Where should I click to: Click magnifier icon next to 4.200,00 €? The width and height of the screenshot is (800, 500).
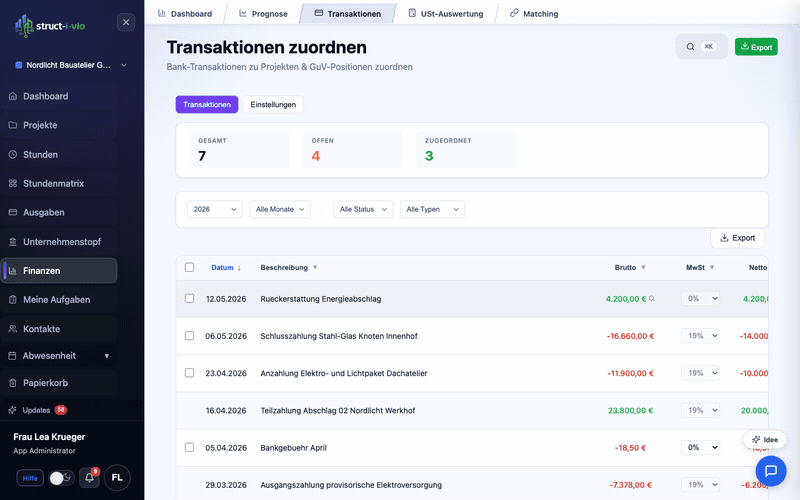(x=652, y=299)
